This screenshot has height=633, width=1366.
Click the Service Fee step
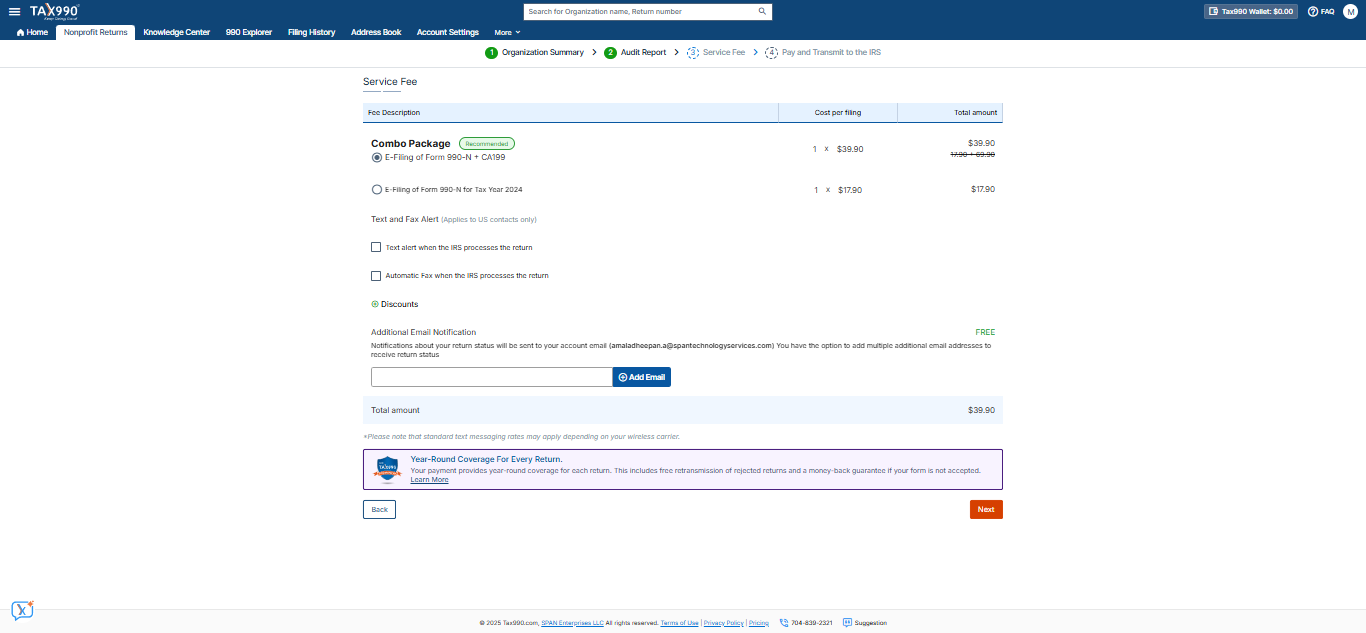point(716,52)
